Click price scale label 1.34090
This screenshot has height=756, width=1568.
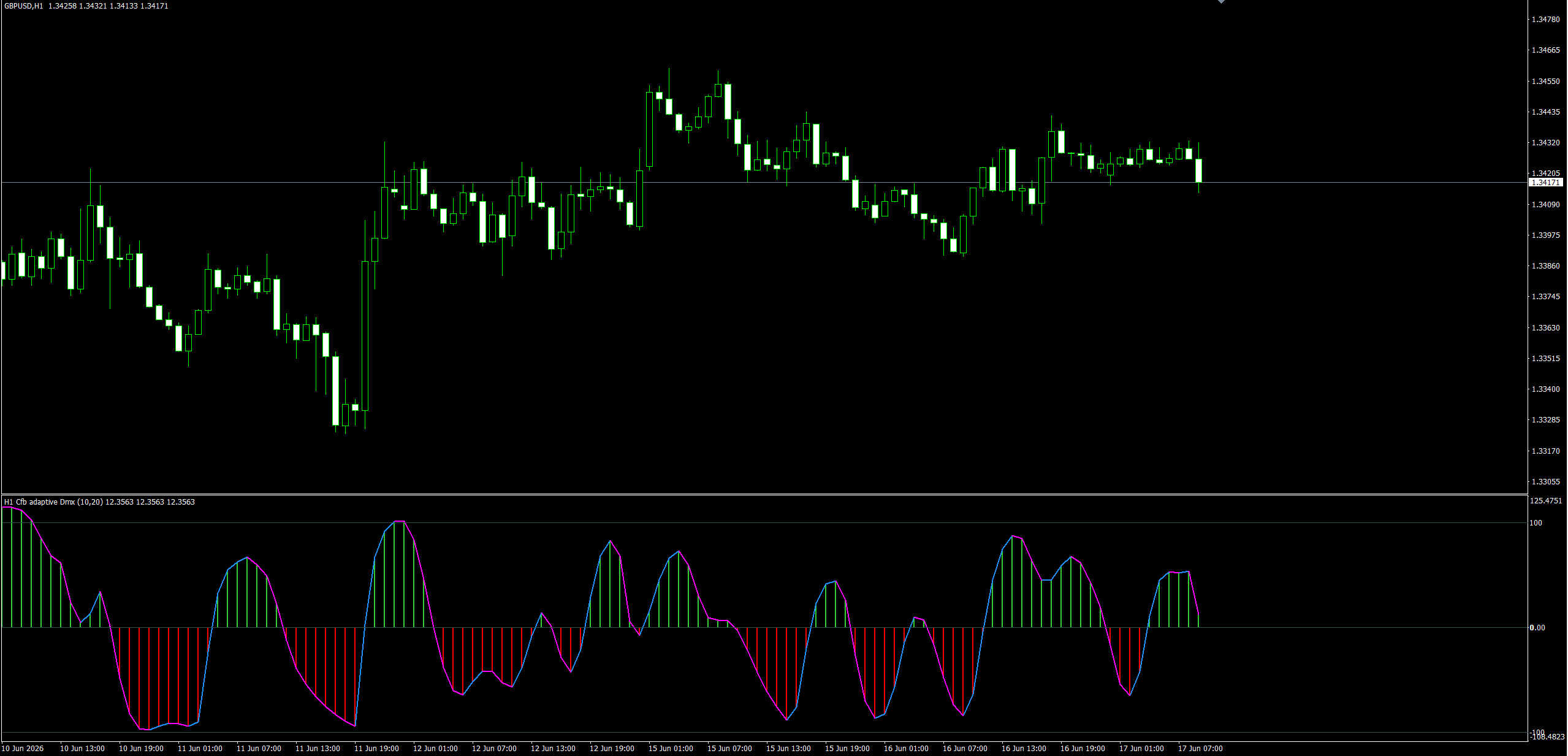point(1545,205)
